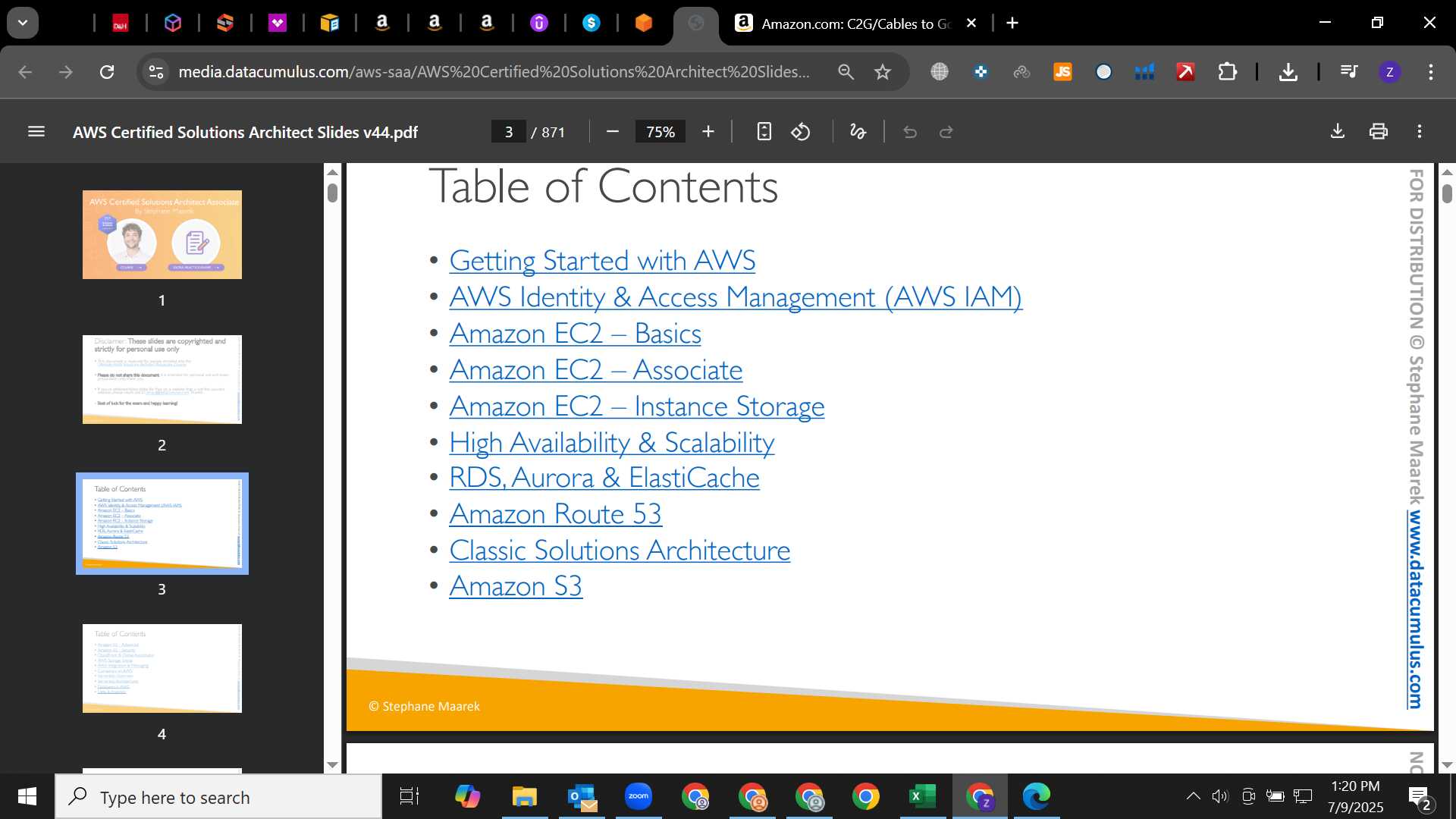Open Amazon Route 53 link

tap(555, 514)
